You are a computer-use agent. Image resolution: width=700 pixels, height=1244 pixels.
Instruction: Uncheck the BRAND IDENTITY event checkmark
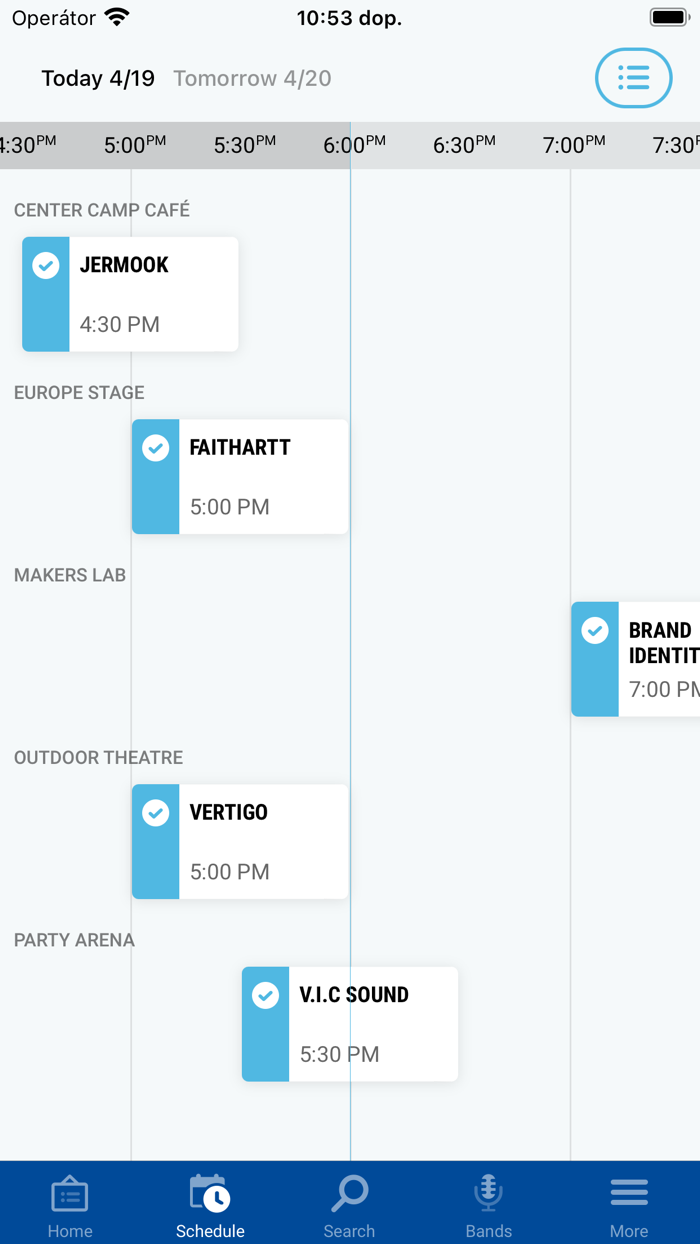pyautogui.click(x=596, y=630)
